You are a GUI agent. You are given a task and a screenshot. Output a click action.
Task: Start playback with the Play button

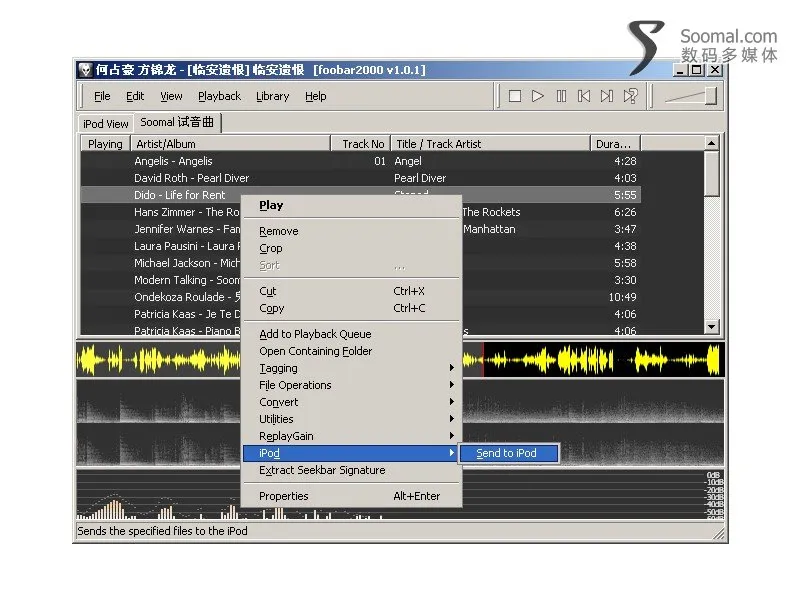pyautogui.click(x=538, y=96)
